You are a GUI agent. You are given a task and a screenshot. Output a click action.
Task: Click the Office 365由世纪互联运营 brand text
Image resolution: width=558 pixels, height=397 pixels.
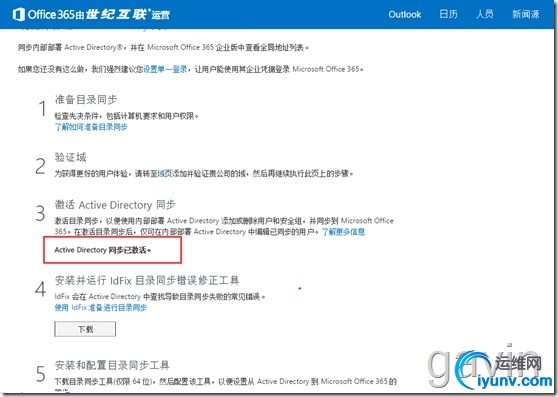(99, 15)
